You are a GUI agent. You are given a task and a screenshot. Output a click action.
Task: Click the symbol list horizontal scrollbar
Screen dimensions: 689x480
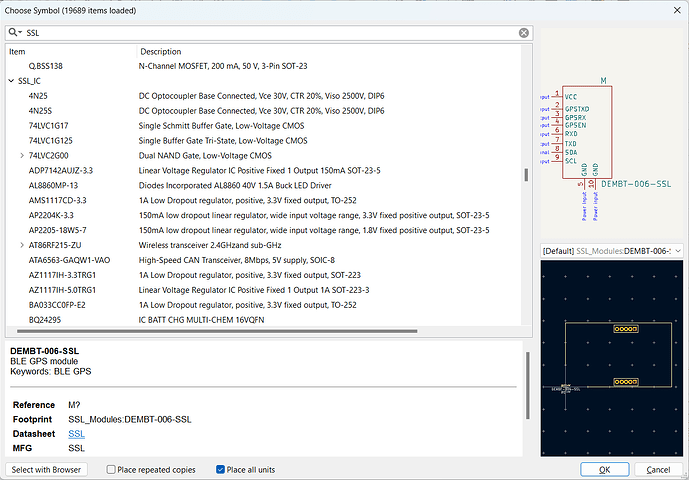(x=217, y=331)
